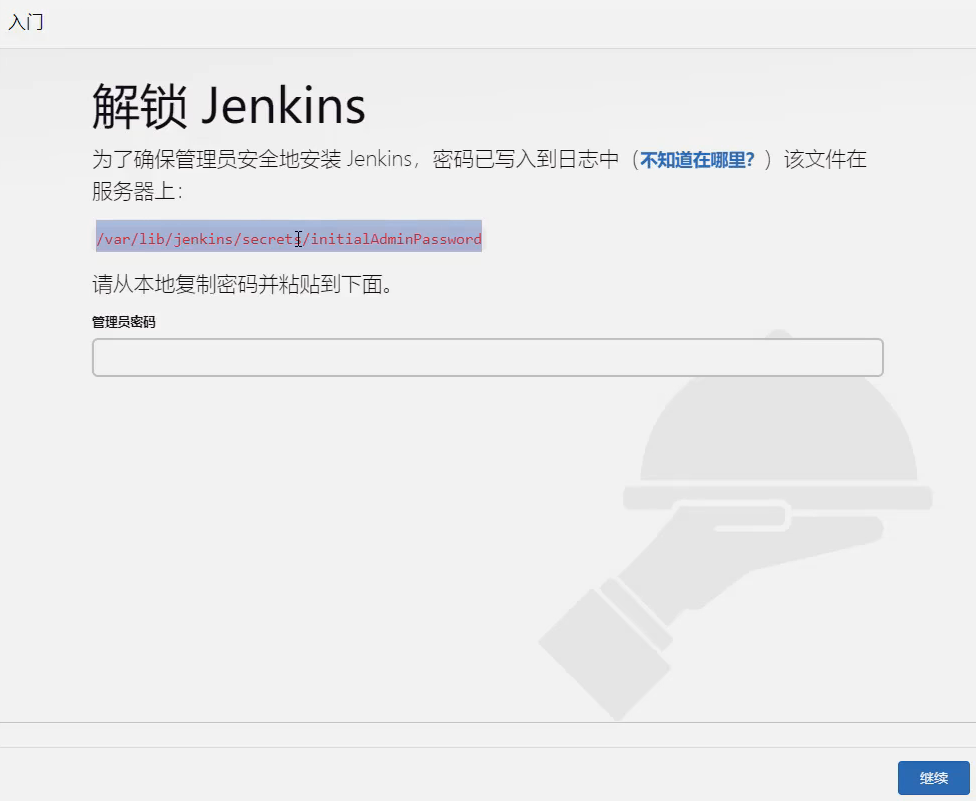Image resolution: width=976 pixels, height=801 pixels.
Task: Click the highlighted initialAdminPassword file path
Action: (x=289, y=239)
